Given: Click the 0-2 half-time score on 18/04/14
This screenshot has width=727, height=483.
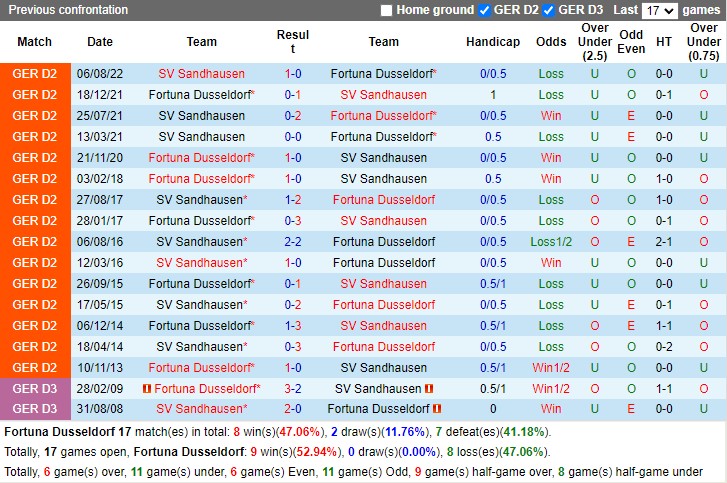Looking at the screenshot, I should tap(663, 347).
